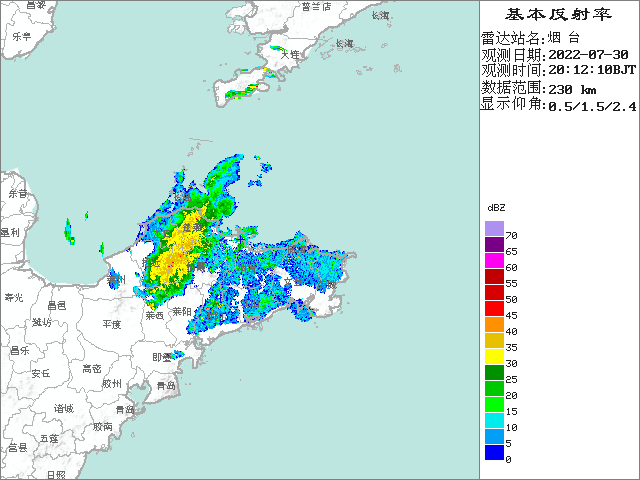Click the 莱阳 city label
Viewport: 640px width, 480px height.
[x=182, y=312]
